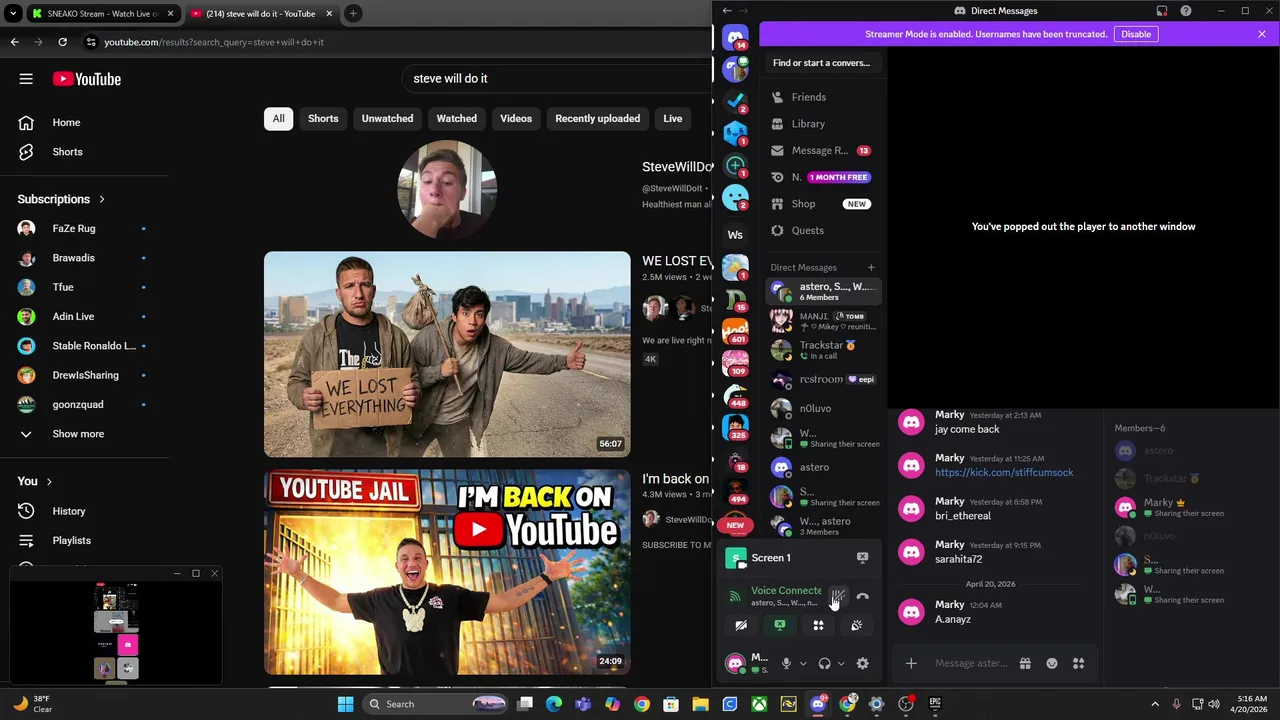Open the Ws server icon
This screenshot has height=720, width=1280.
735,235
